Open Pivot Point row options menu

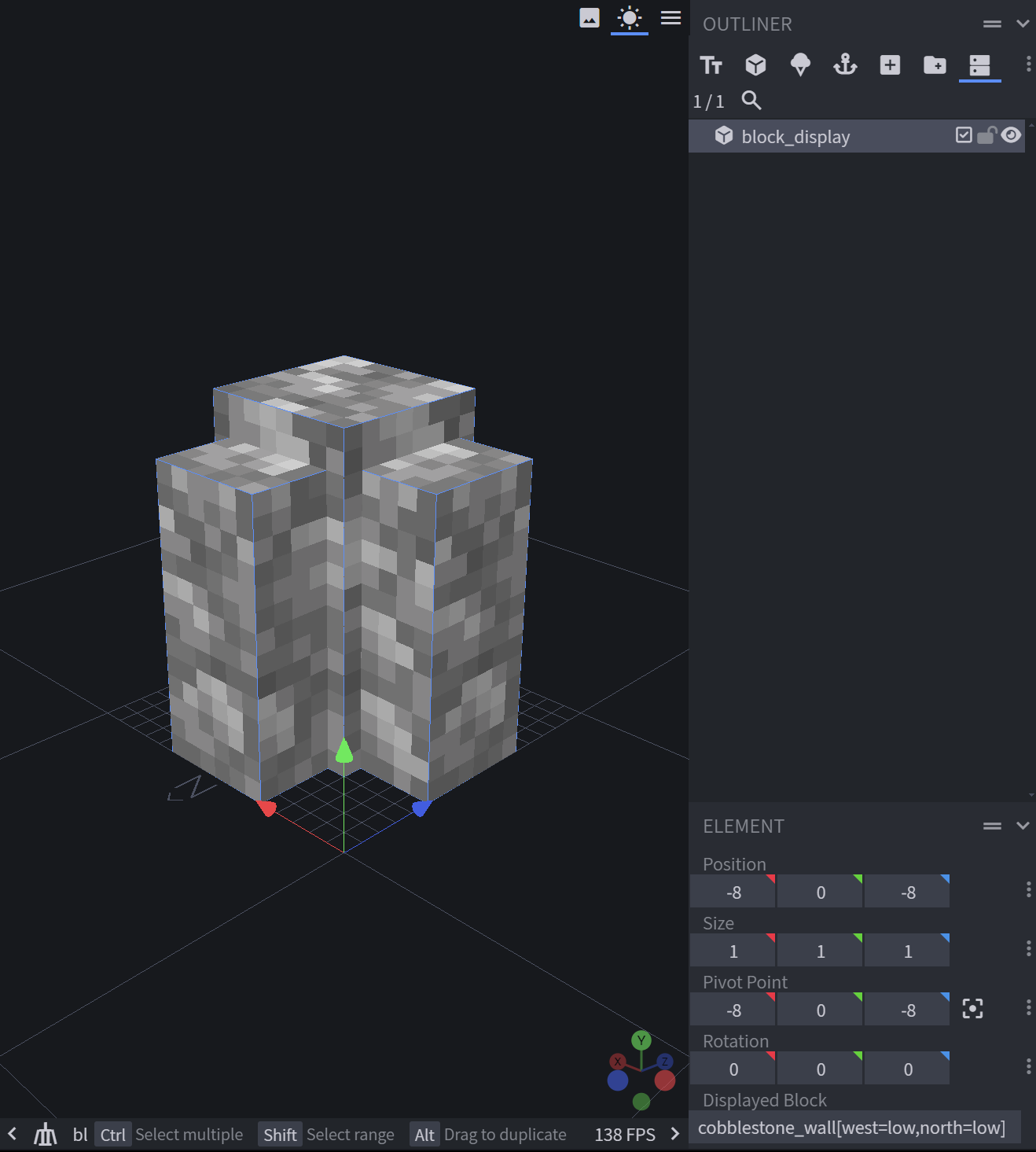pyautogui.click(x=1028, y=1007)
